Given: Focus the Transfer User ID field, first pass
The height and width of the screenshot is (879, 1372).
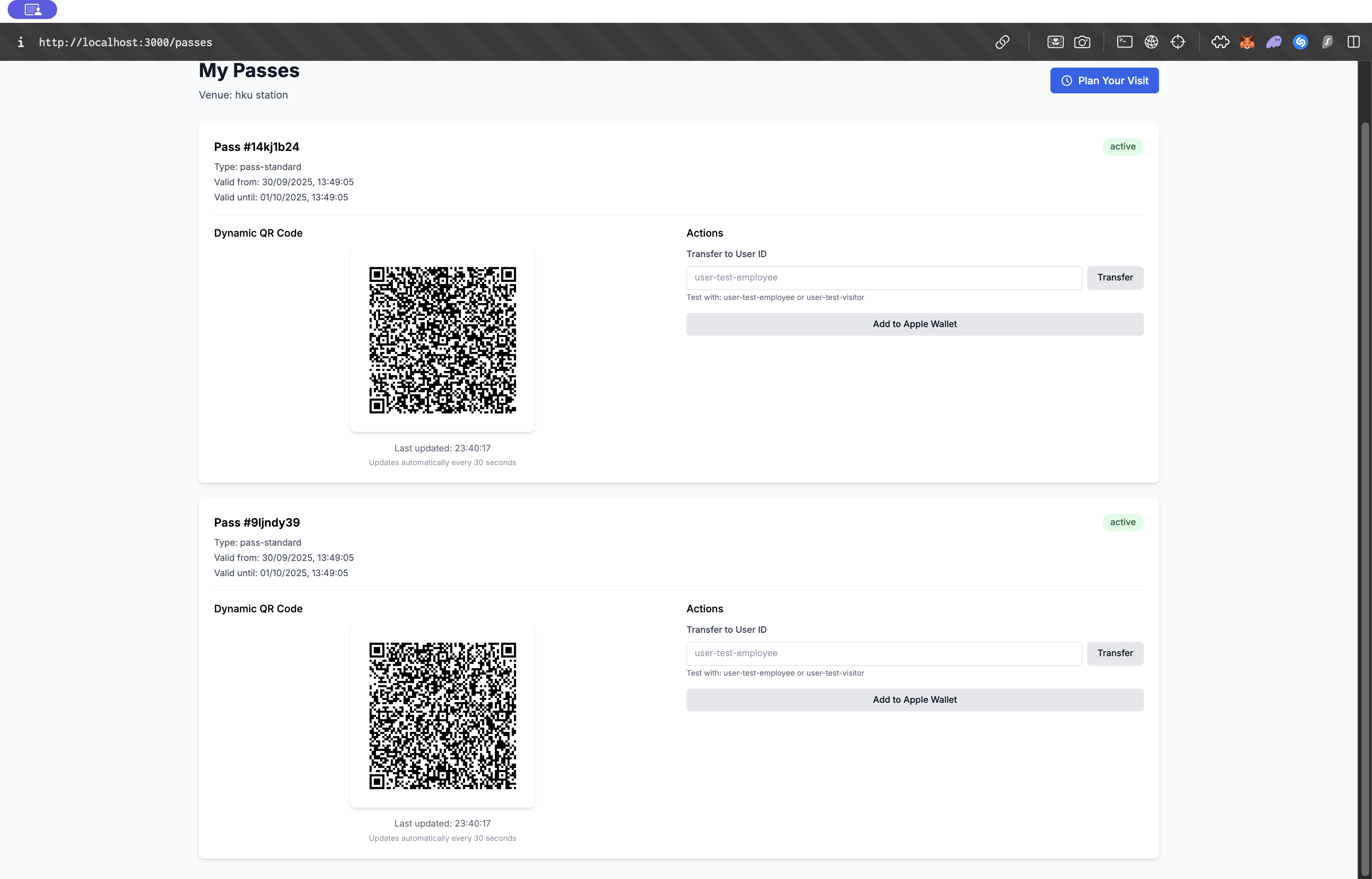Looking at the screenshot, I should coord(883,278).
